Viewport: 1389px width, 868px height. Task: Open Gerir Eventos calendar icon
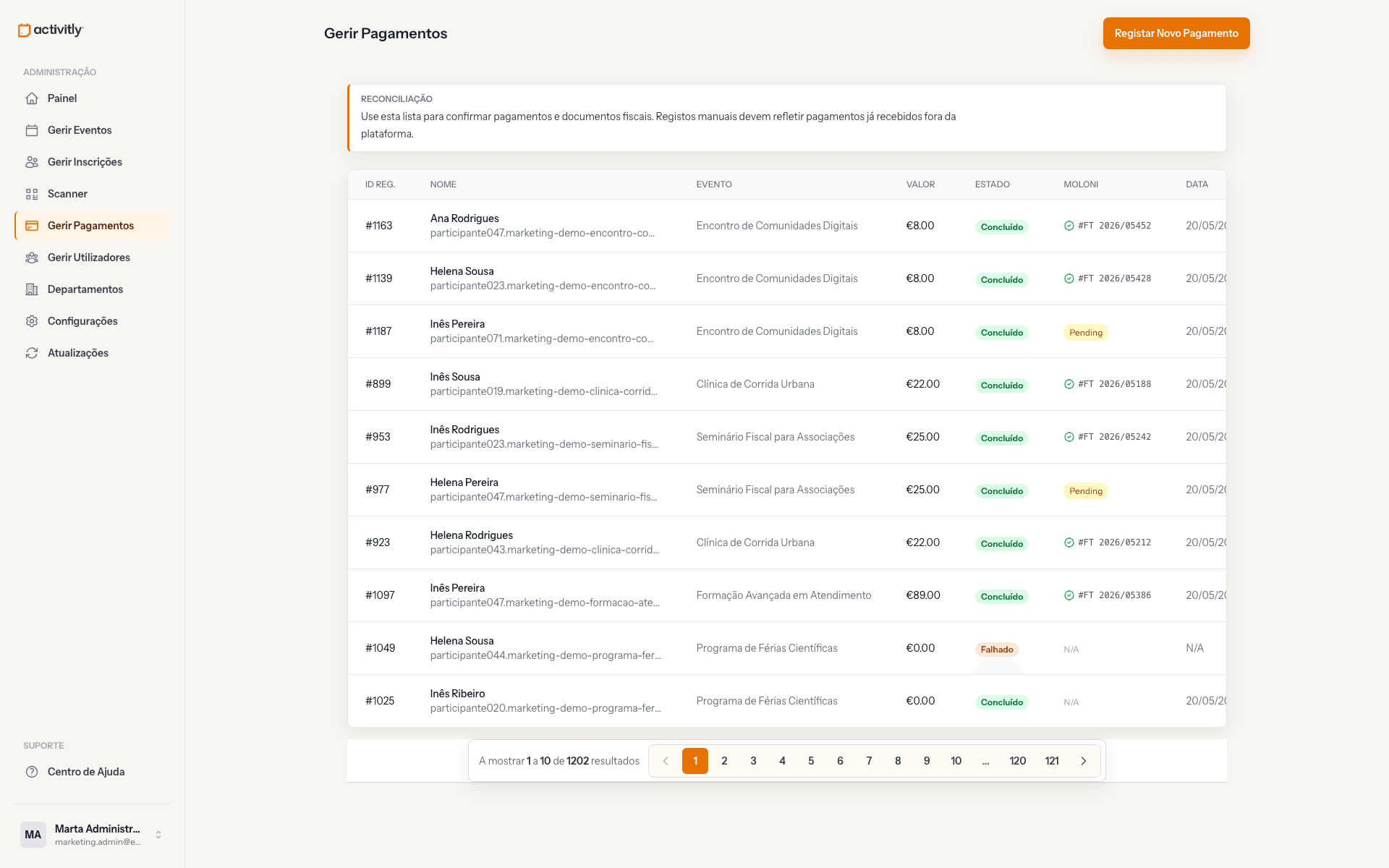[32, 130]
